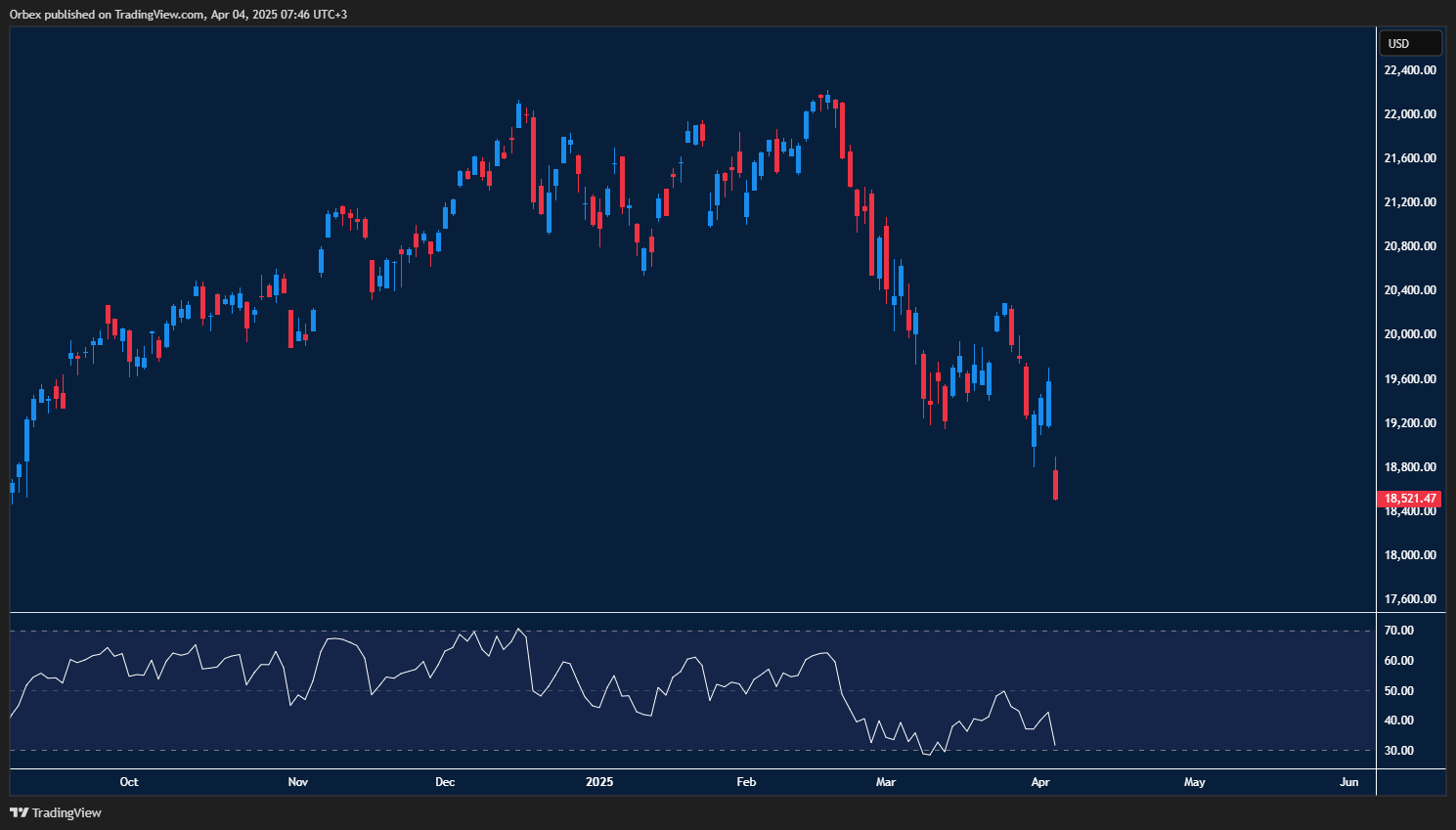
Task: Expand the 22,400.00 level on the price axis
Action: [x=1409, y=69]
